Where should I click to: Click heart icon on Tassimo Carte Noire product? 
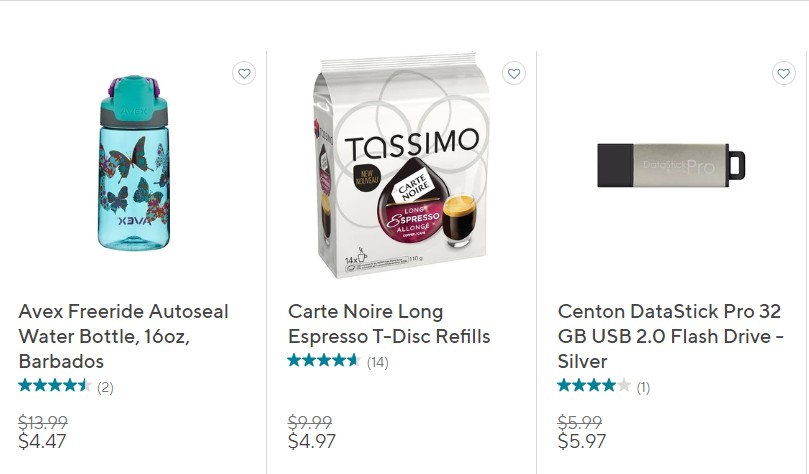(x=514, y=73)
